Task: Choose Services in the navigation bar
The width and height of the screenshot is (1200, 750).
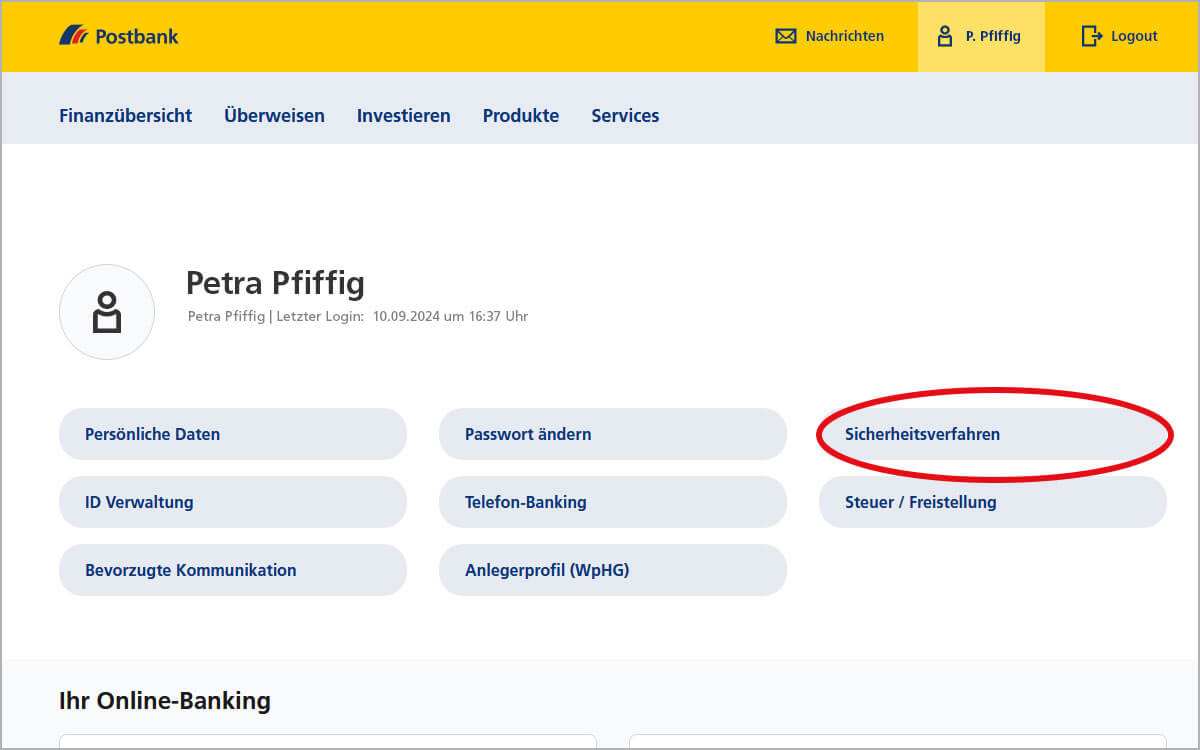Action: (625, 115)
